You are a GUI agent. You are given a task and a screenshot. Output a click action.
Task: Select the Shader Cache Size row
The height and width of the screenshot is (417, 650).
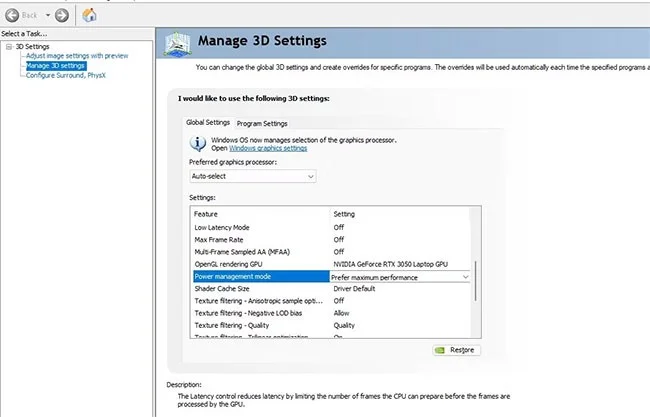(260, 288)
